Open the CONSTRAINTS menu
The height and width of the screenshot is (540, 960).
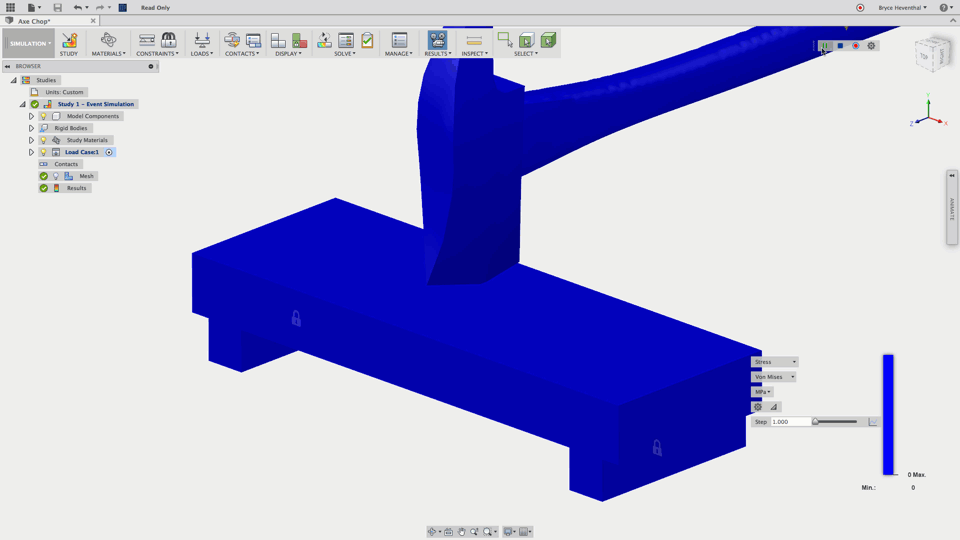158,54
